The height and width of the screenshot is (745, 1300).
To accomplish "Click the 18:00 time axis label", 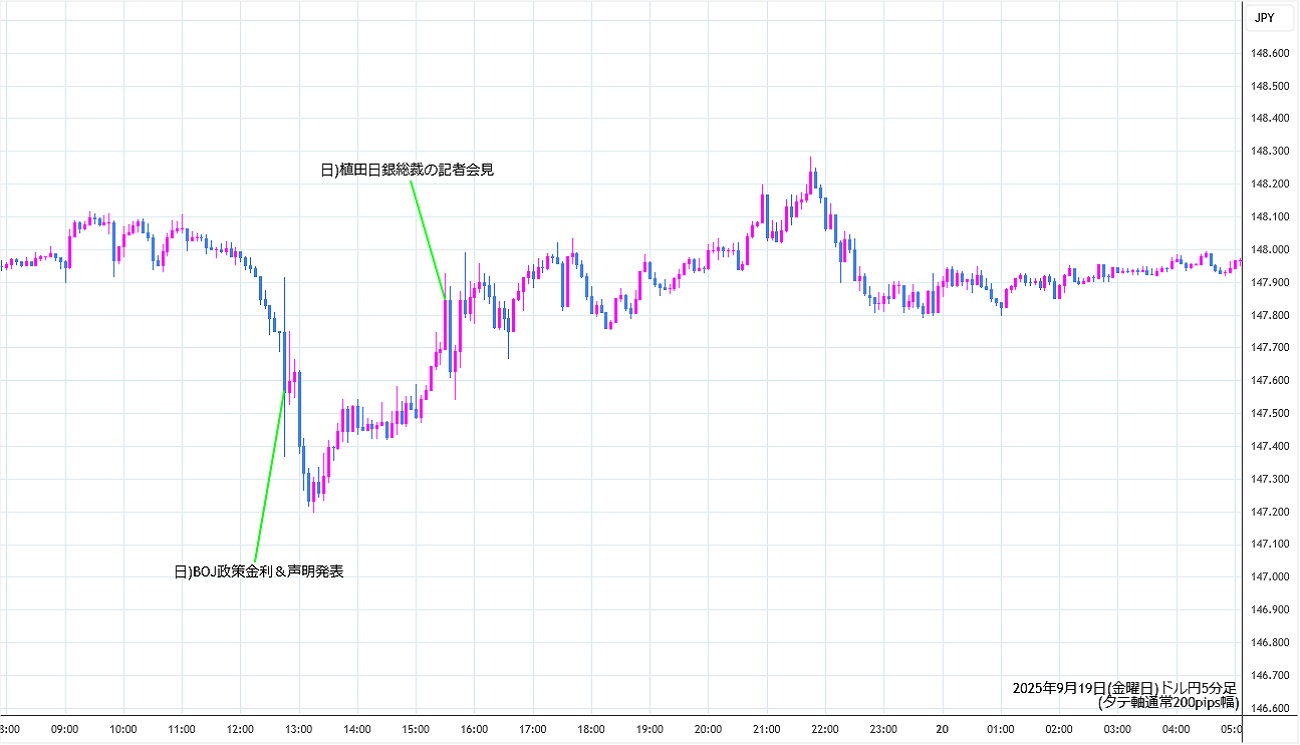I will coord(591,729).
